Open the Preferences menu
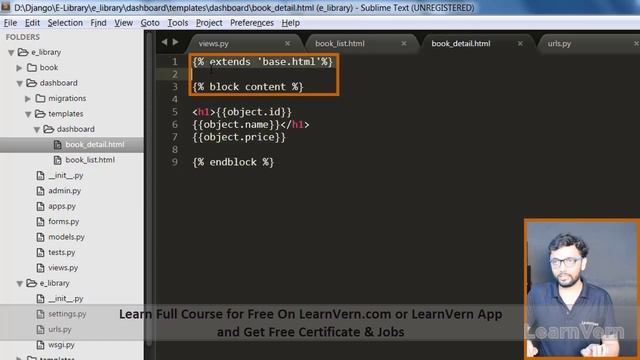This screenshot has height=360, width=640. click(251, 23)
